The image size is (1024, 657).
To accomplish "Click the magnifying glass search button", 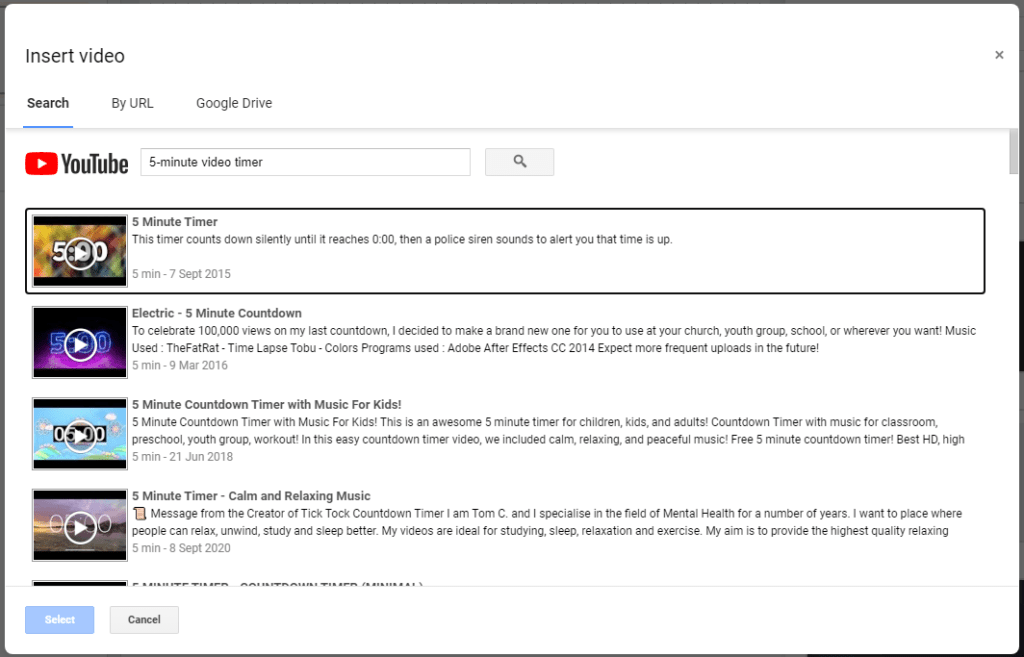I will [x=519, y=162].
